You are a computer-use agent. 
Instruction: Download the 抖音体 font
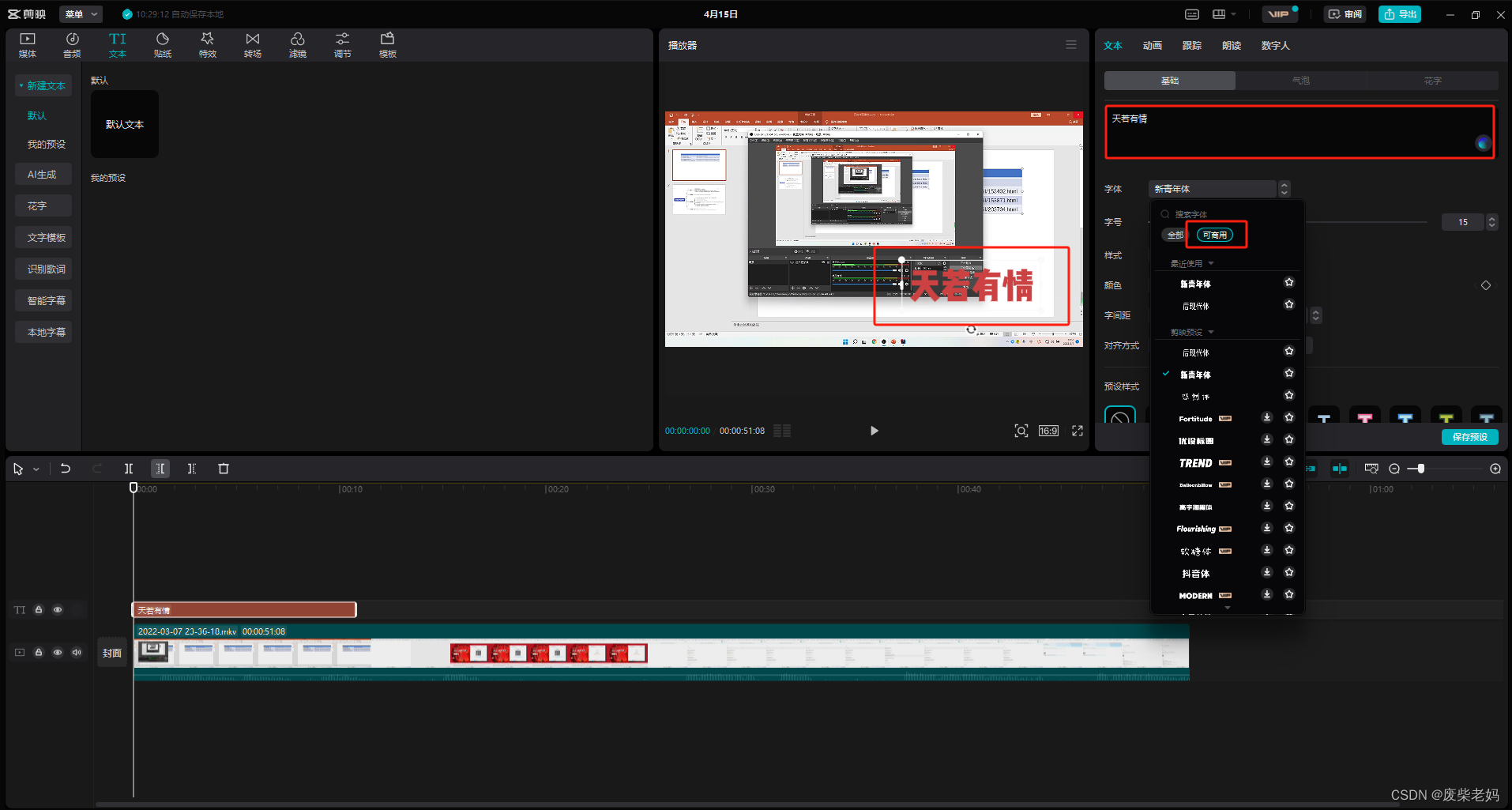(x=1267, y=572)
